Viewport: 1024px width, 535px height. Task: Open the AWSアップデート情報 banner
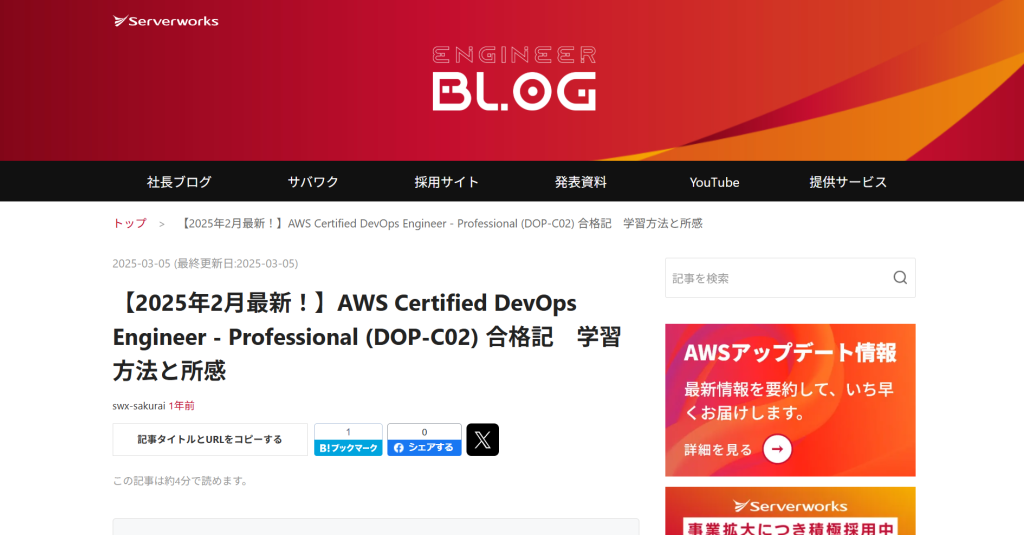pos(790,400)
